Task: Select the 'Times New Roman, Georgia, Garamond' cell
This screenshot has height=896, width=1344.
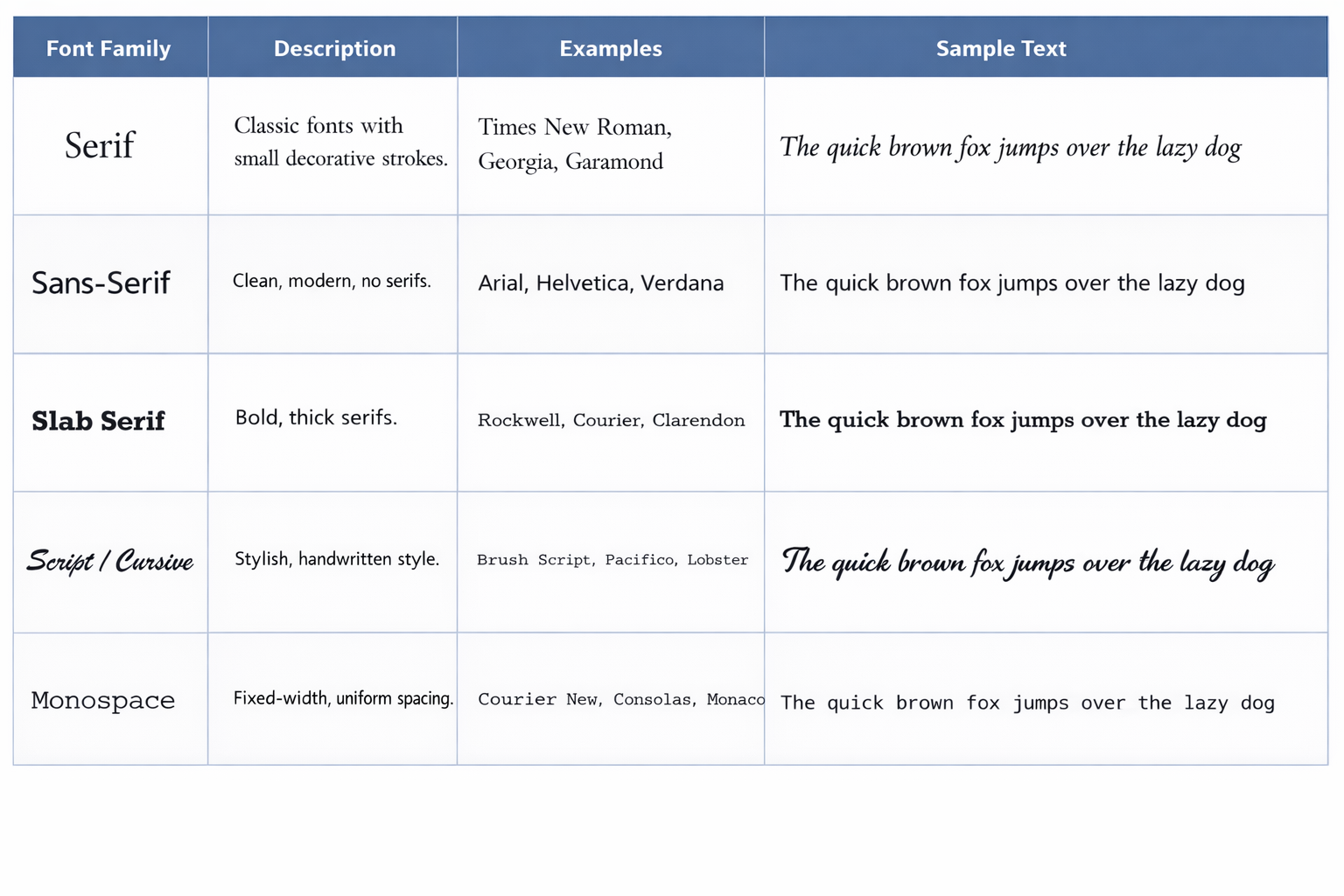Action: [574, 144]
